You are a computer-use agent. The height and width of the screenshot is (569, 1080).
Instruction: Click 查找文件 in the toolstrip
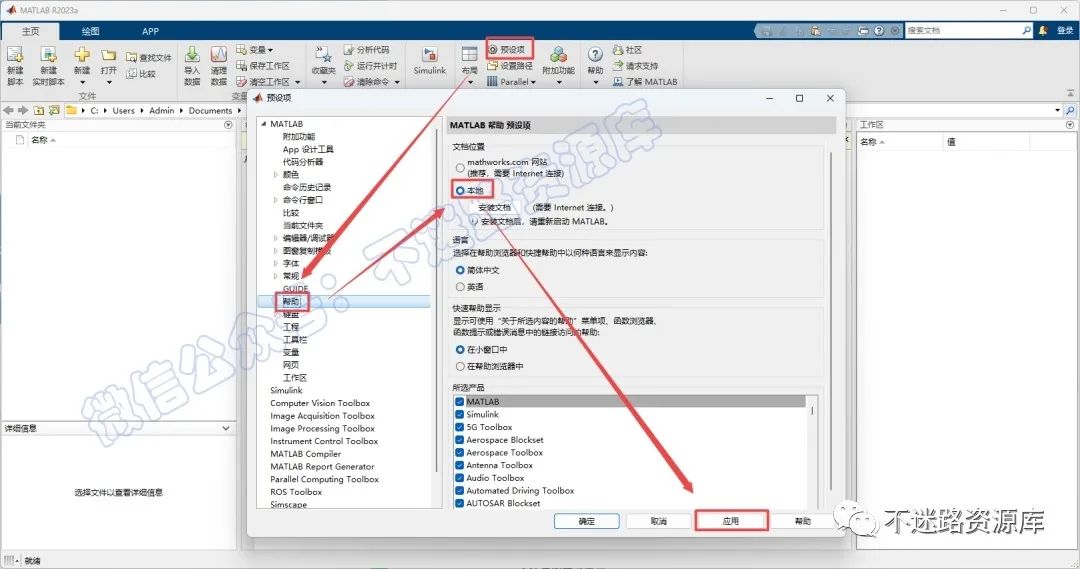[x=149, y=57]
